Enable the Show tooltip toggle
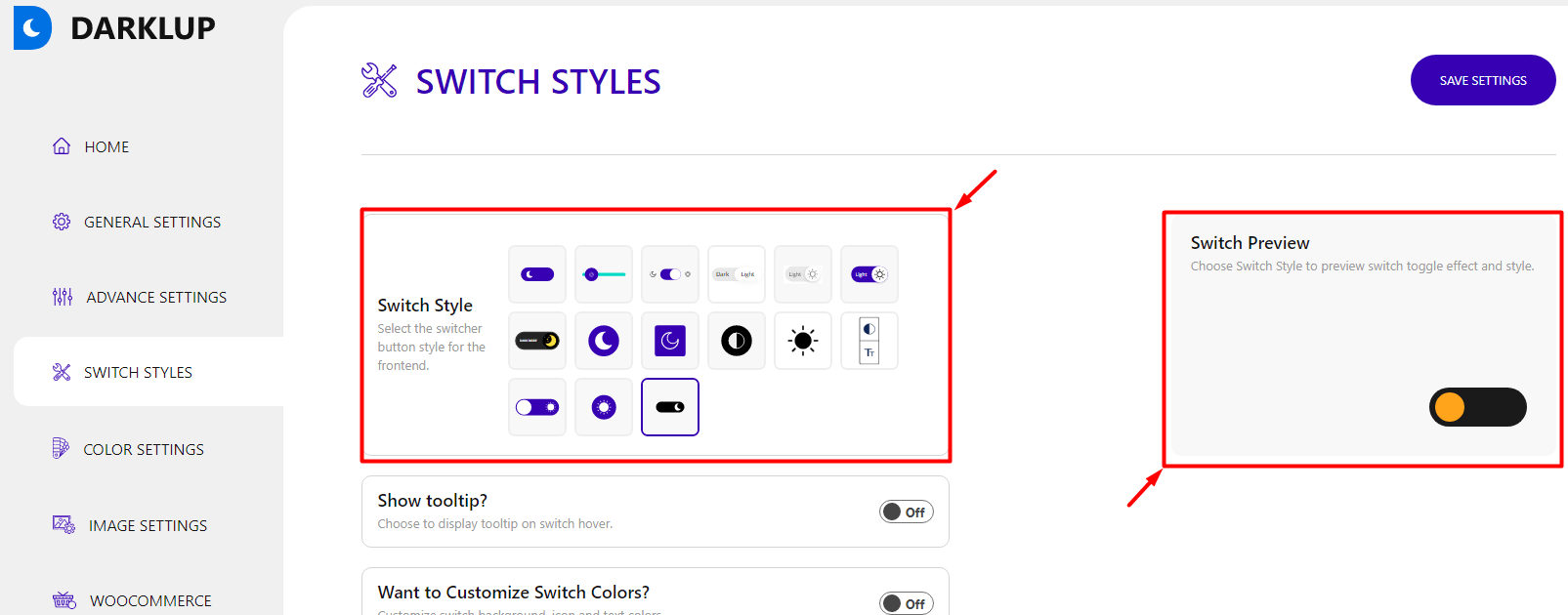1568x615 pixels. [x=906, y=512]
